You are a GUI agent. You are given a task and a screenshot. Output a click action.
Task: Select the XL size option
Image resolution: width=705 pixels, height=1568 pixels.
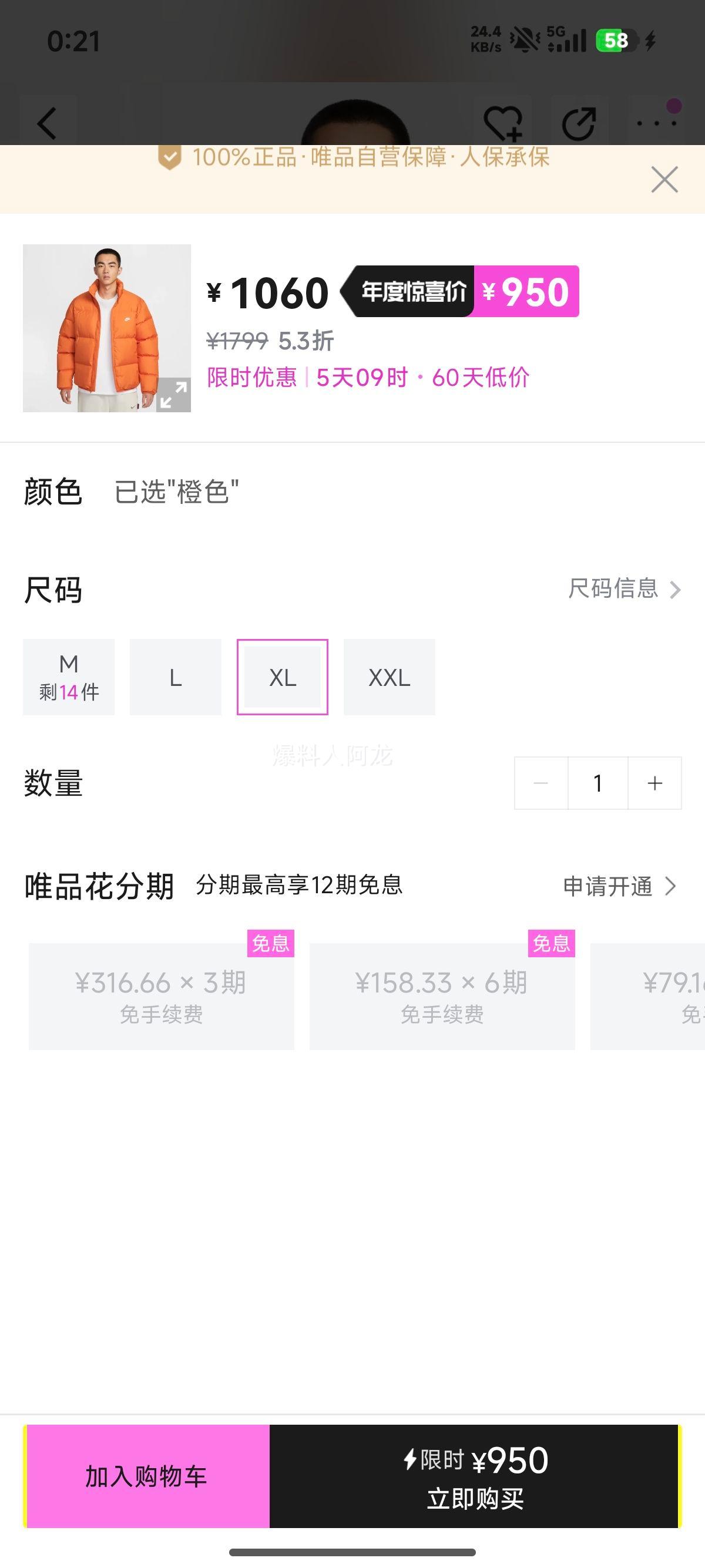pyautogui.click(x=283, y=677)
